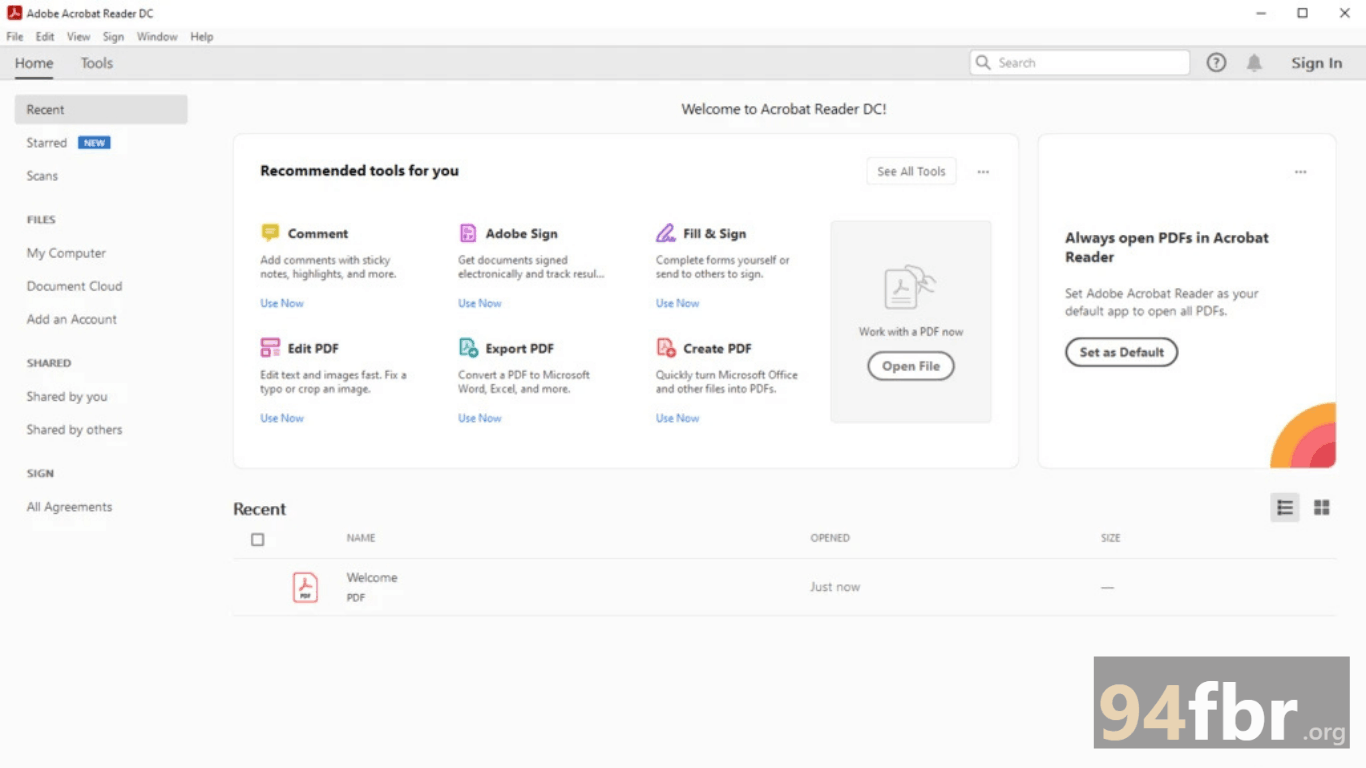Click the Set as Default button
The image size is (1366, 768).
click(x=1121, y=352)
